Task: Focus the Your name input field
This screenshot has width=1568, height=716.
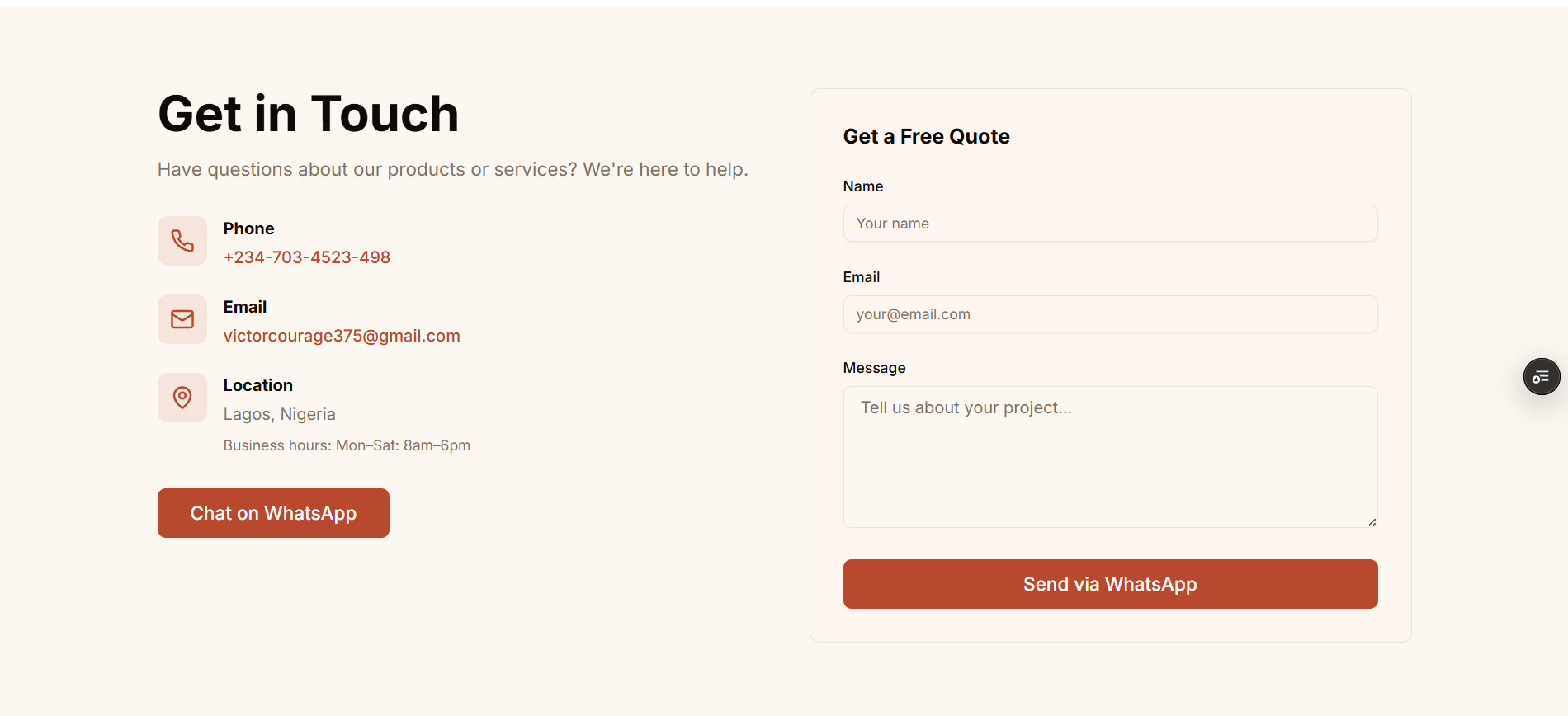Action: tap(1110, 224)
